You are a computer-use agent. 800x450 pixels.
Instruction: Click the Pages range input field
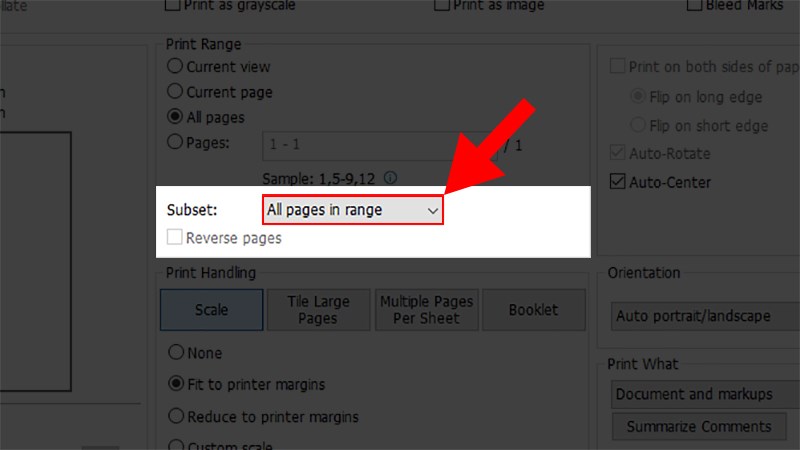click(380, 146)
